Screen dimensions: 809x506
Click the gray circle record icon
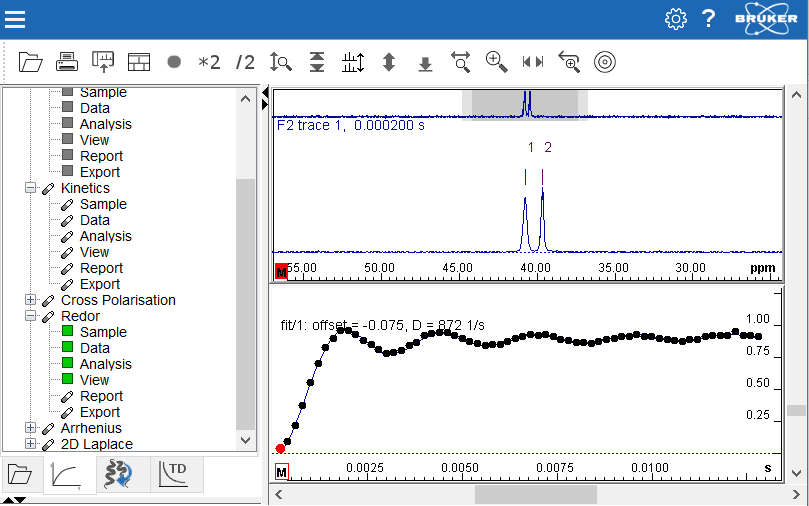[174, 62]
